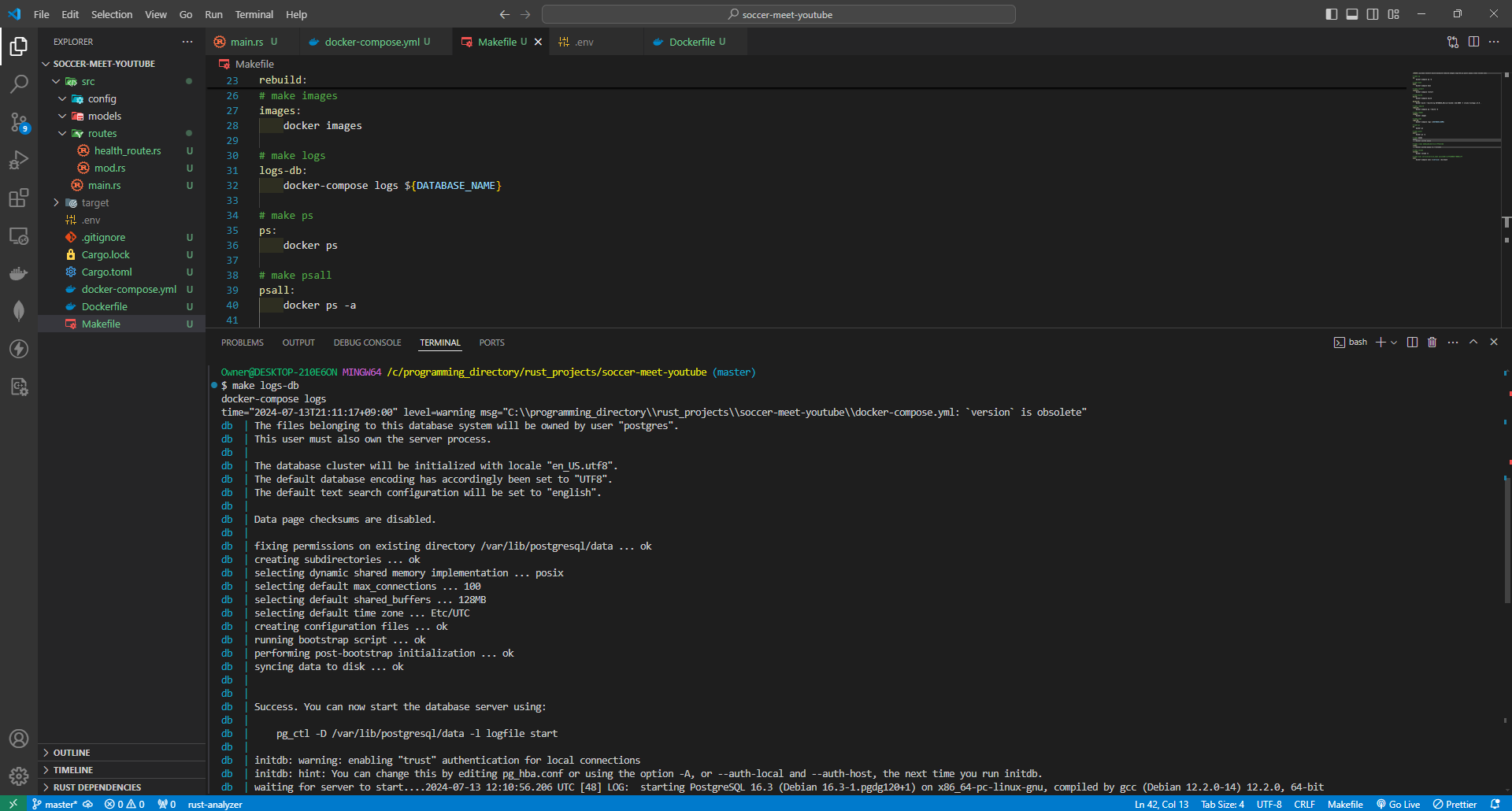Viewport: 1512px width, 811px height.
Task: Open the Remote Explorer
Action: pyautogui.click(x=19, y=236)
